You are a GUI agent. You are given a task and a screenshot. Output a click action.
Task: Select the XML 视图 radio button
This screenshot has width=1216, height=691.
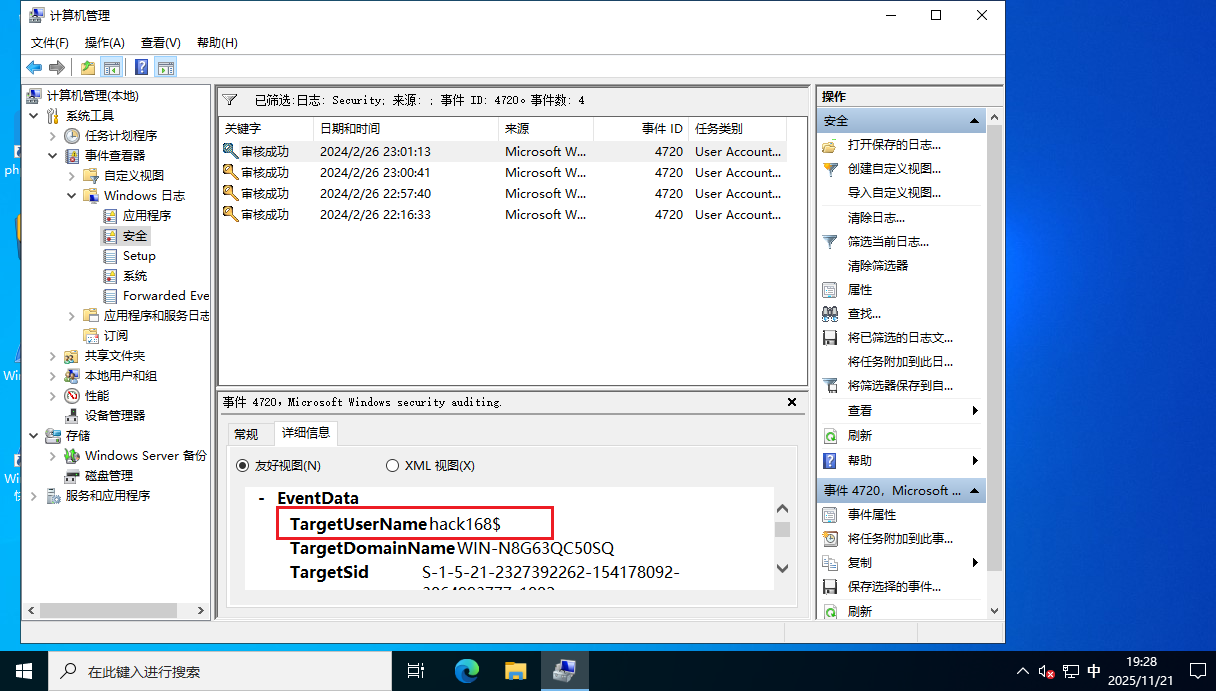(x=393, y=466)
